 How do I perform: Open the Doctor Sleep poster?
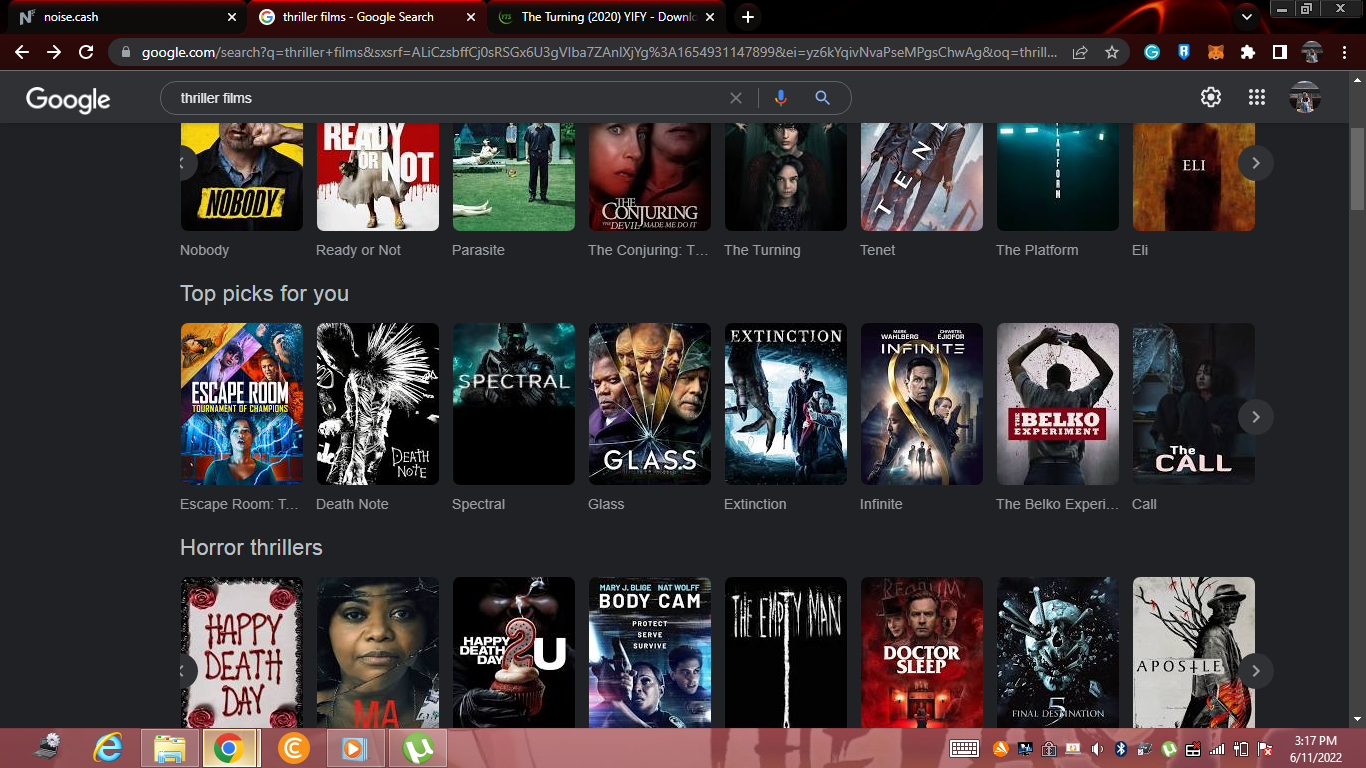[x=922, y=652]
